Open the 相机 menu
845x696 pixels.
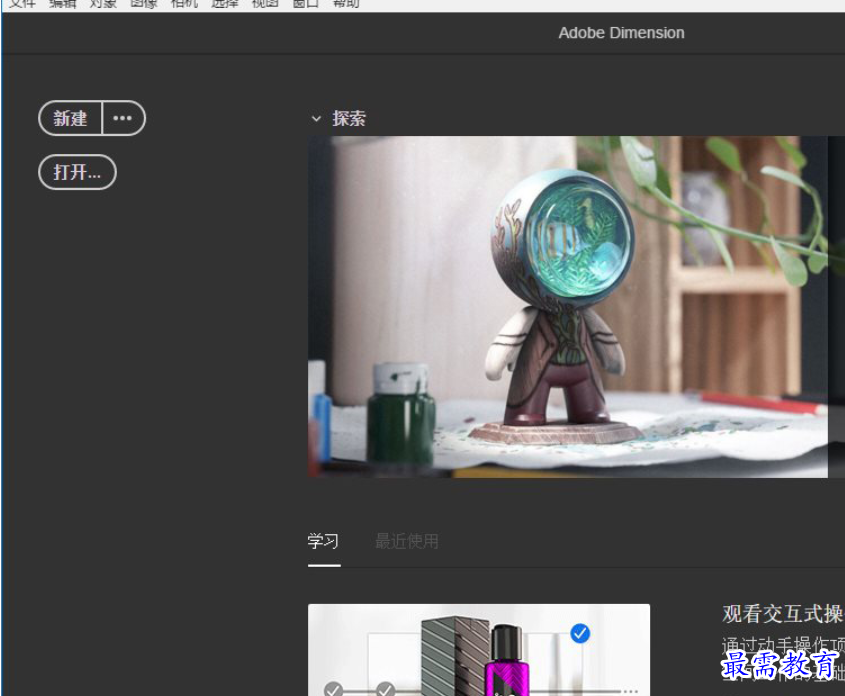184,3
